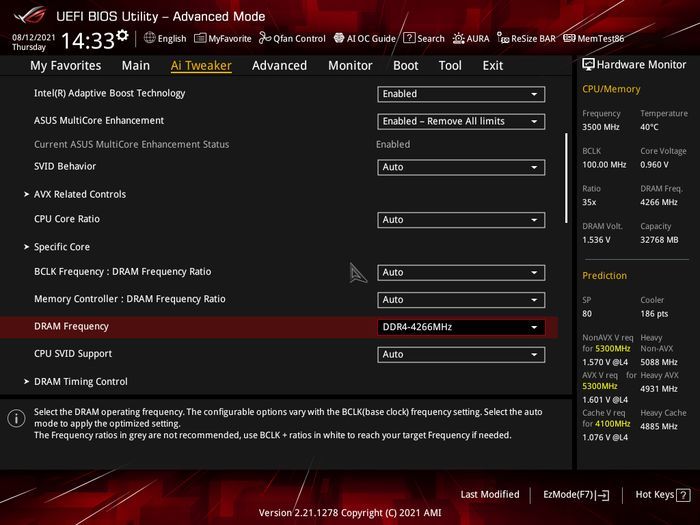Click the settings list vertical scrollbar
Image resolution: width=700 pixels, height=525 pixels.
point(566,178)
